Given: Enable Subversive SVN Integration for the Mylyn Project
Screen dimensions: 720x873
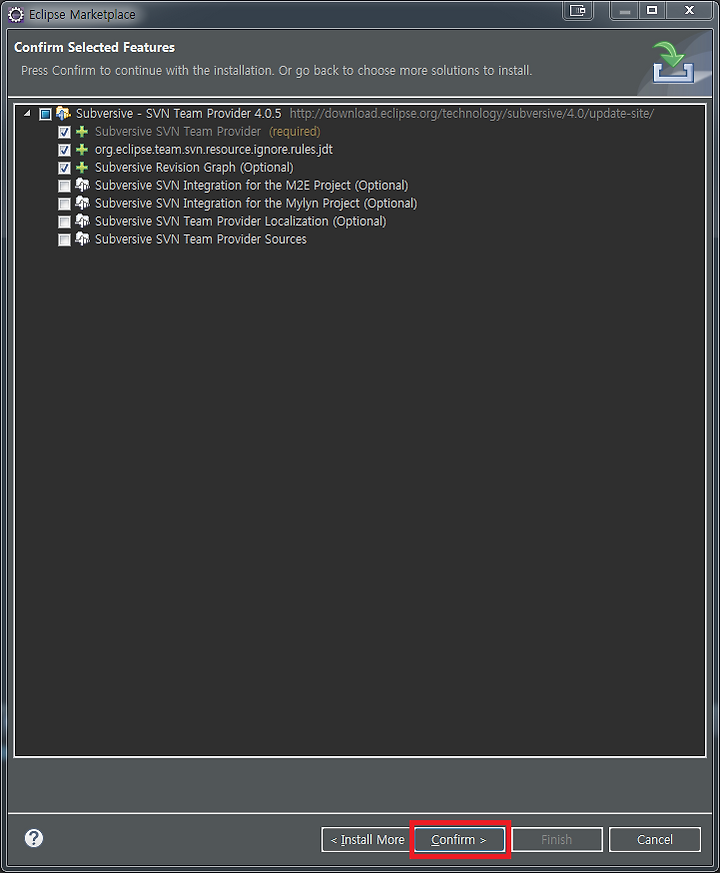Looking at the screenshot, I should click(x=65, y=204).
